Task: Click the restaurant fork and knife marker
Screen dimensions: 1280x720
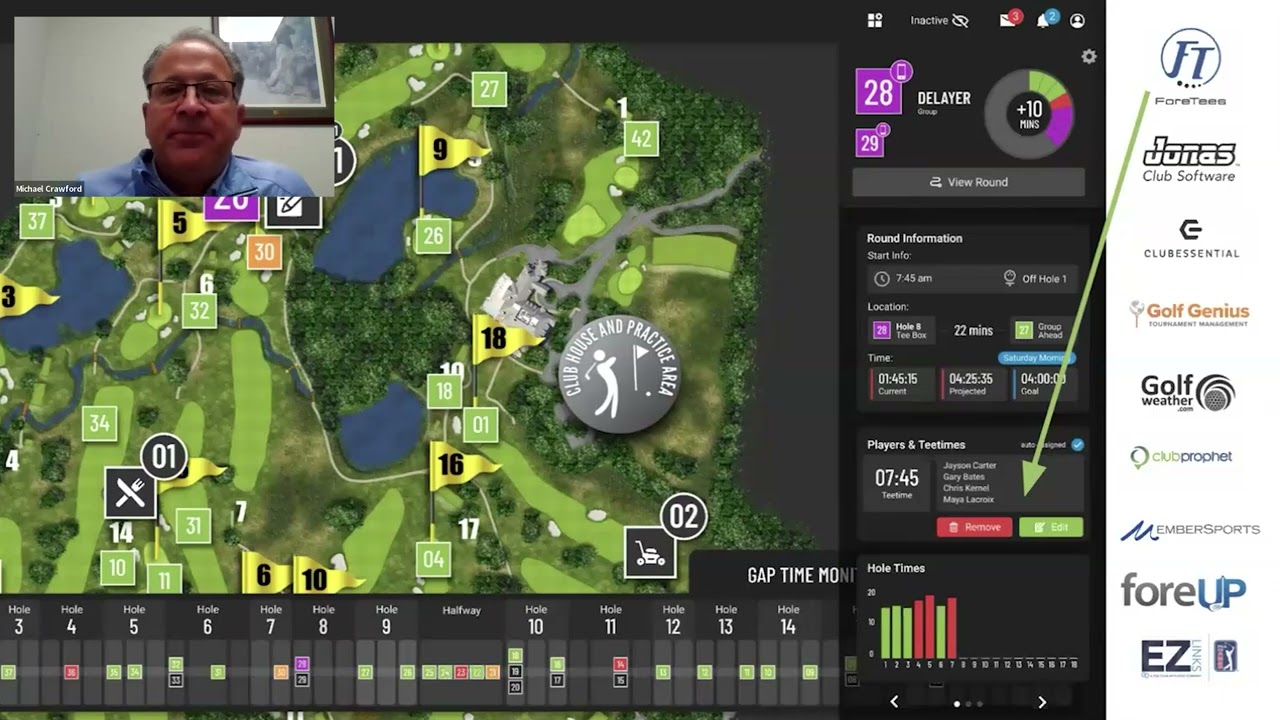Action: [x=130, y=492]
